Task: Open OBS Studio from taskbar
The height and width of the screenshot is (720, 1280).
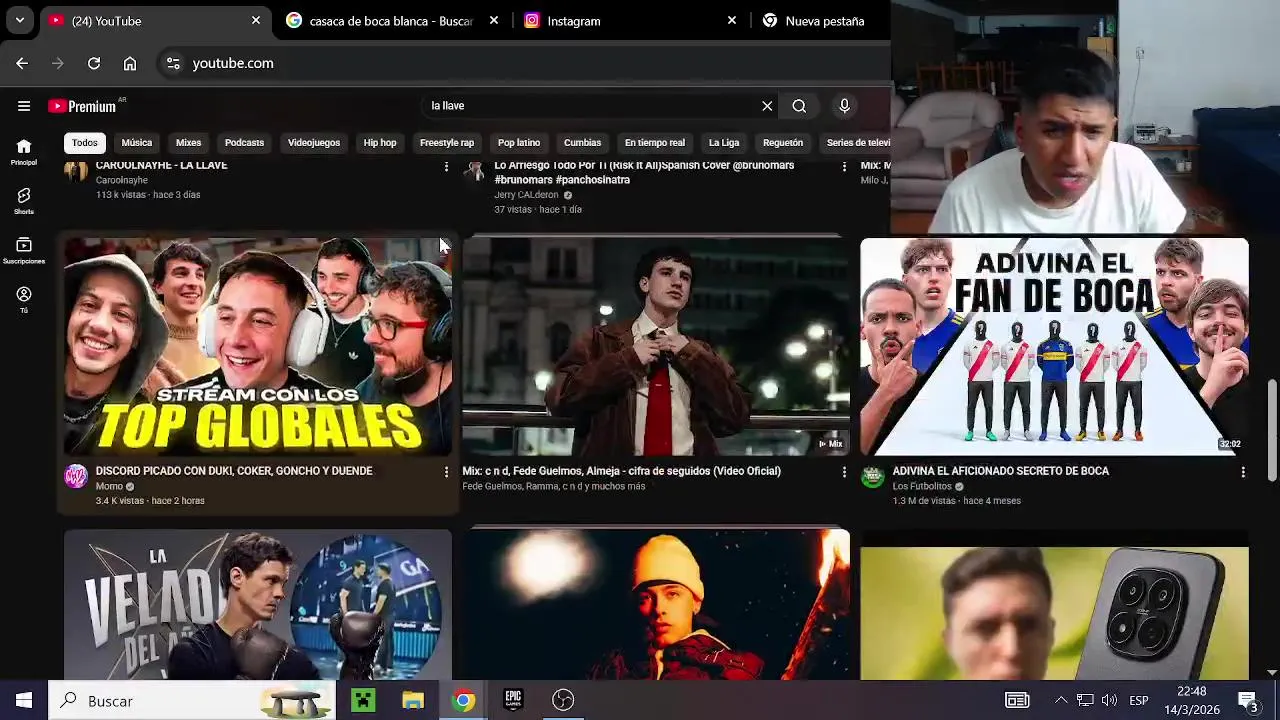Action: (x=563, y=700)
